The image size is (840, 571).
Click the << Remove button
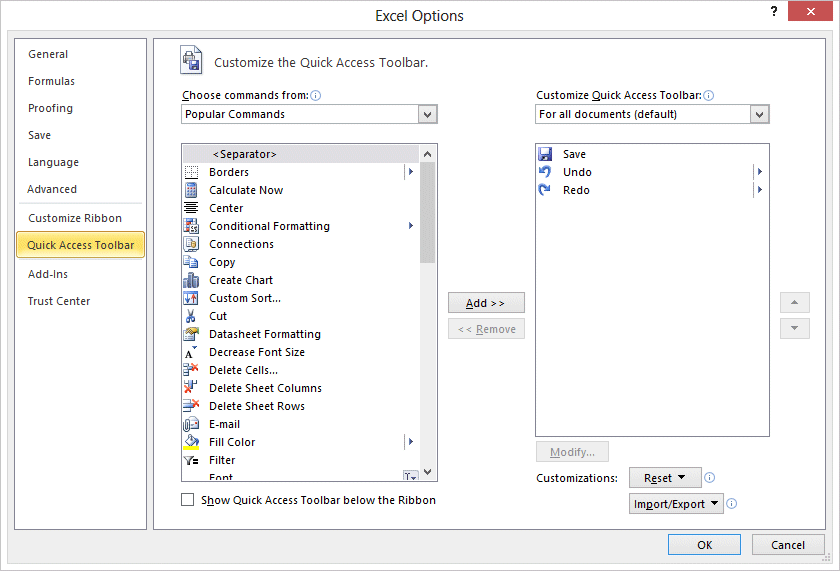click(486, 329)
